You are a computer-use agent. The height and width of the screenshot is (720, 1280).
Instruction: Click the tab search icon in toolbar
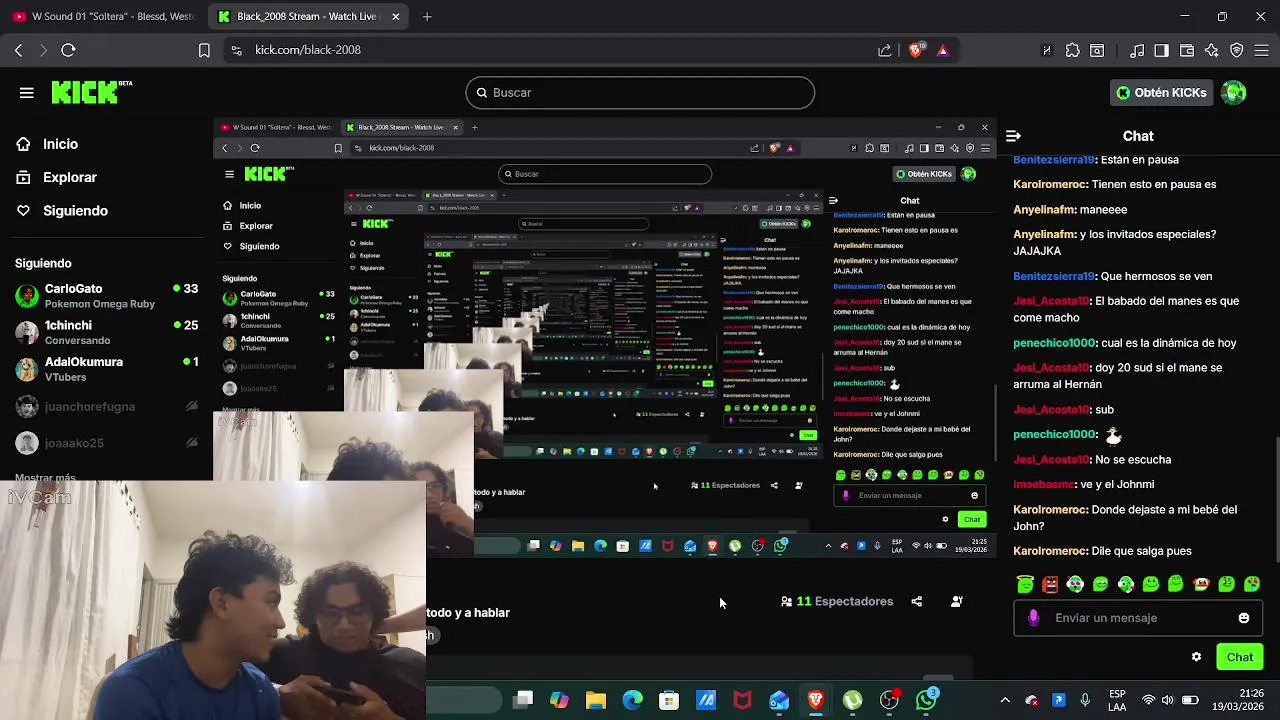[x=1097, y=50]
